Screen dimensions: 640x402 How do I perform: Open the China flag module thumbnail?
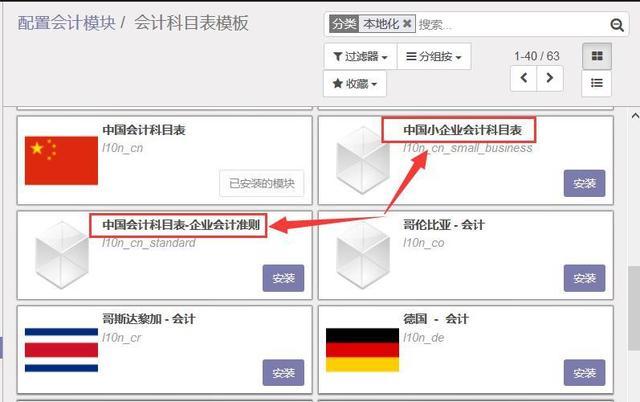coord(61,160)
